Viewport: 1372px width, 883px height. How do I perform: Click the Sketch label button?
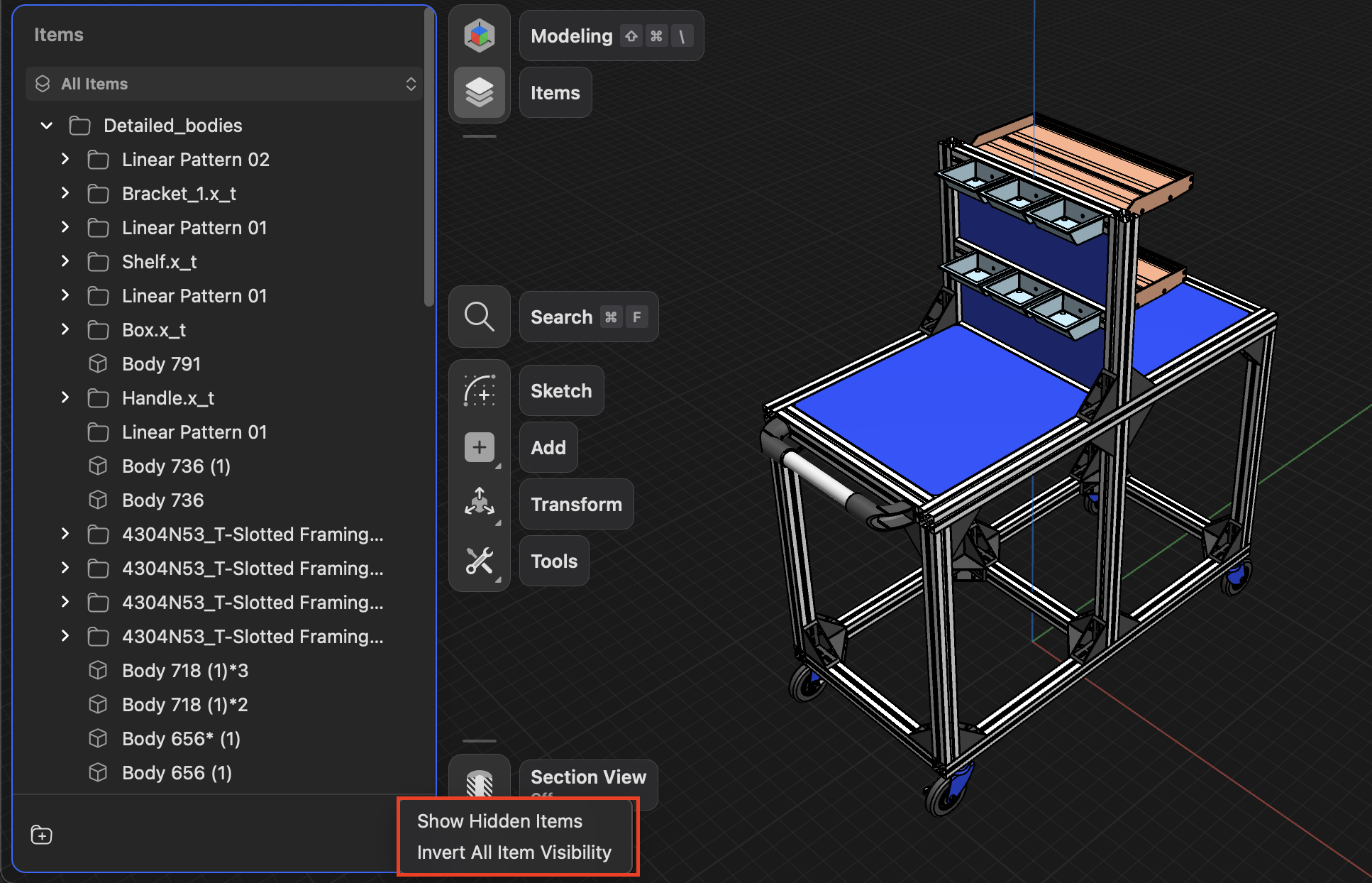click(x=561, y=391)
